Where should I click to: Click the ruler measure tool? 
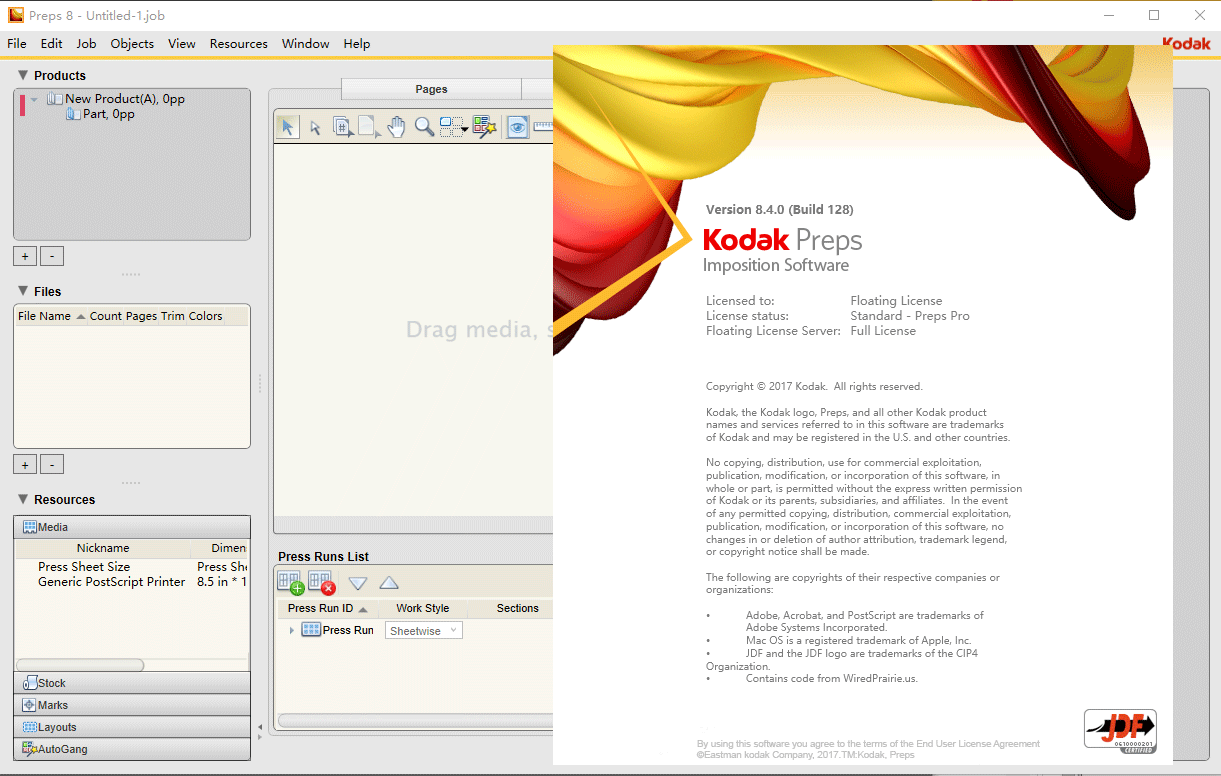[x=543, y=127]
